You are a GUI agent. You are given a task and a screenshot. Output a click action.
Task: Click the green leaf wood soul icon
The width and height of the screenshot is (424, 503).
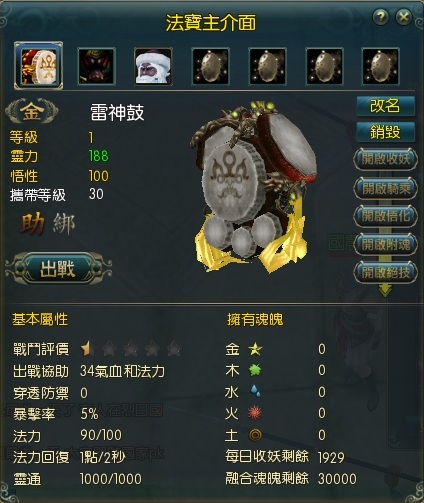click(255, 370)
